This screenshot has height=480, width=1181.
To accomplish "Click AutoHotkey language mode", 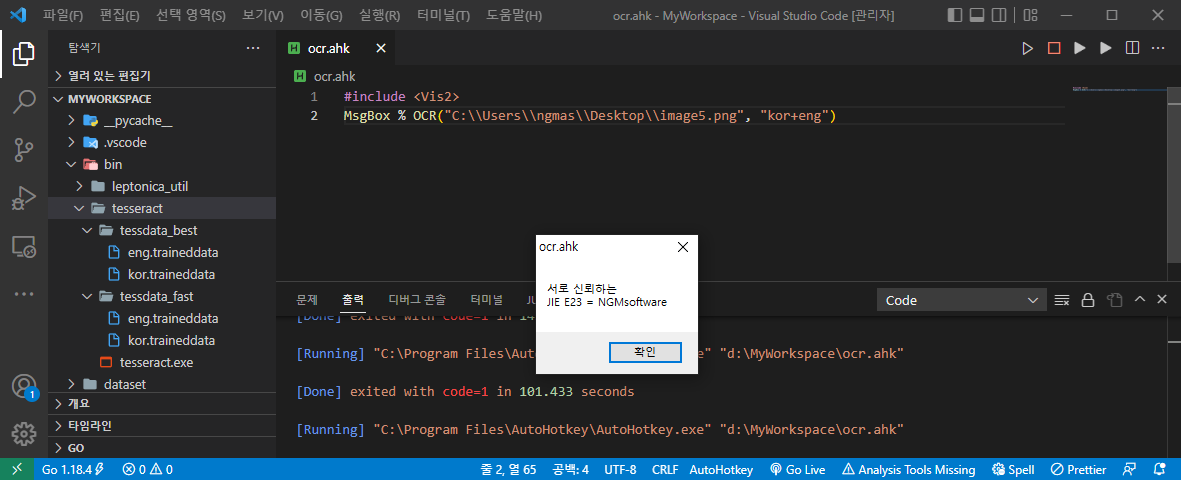I will click(721, 469).
